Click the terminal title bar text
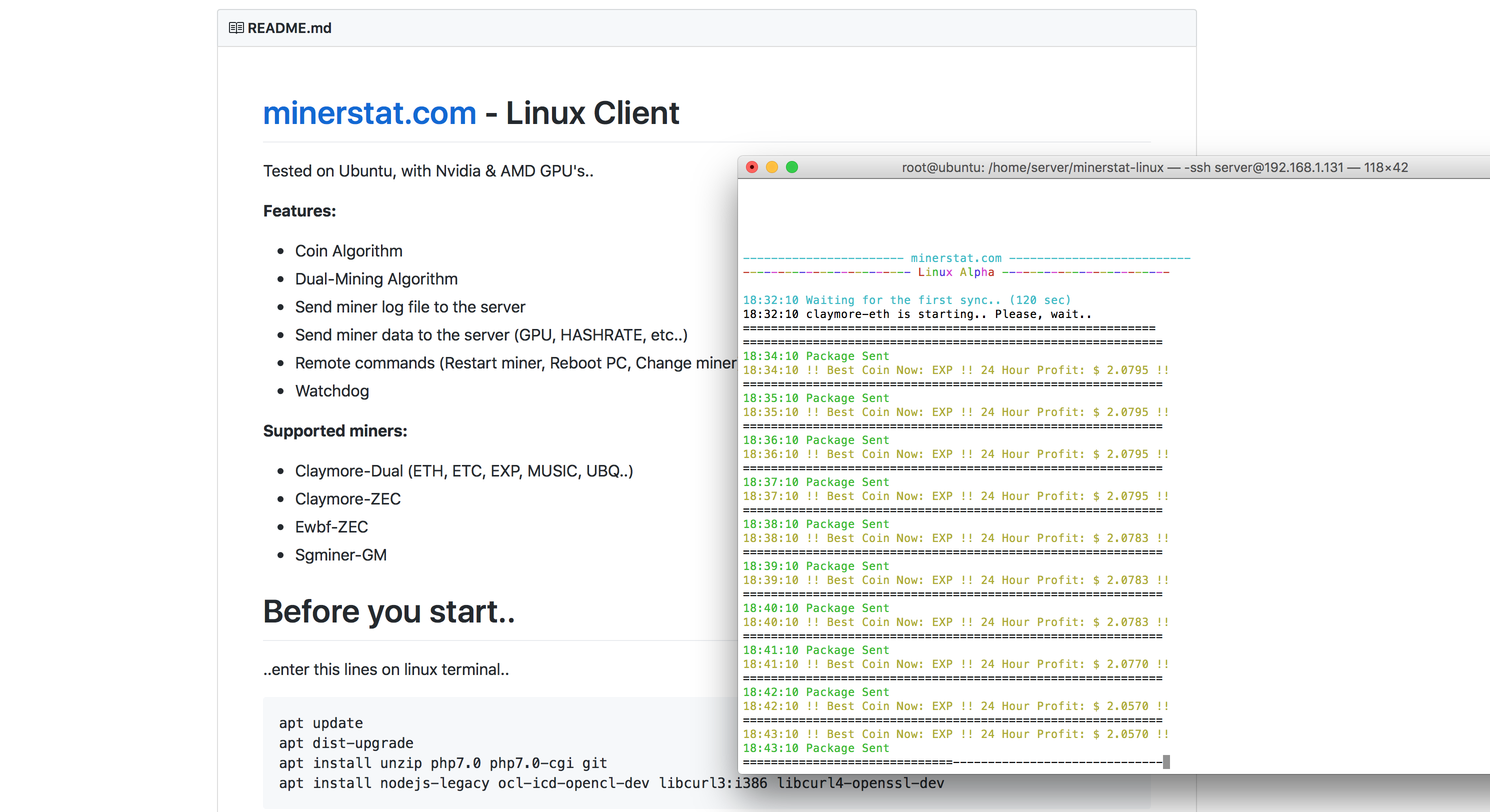The width and height of the screenshot is (1490, 812). [x=1154, y=167]
